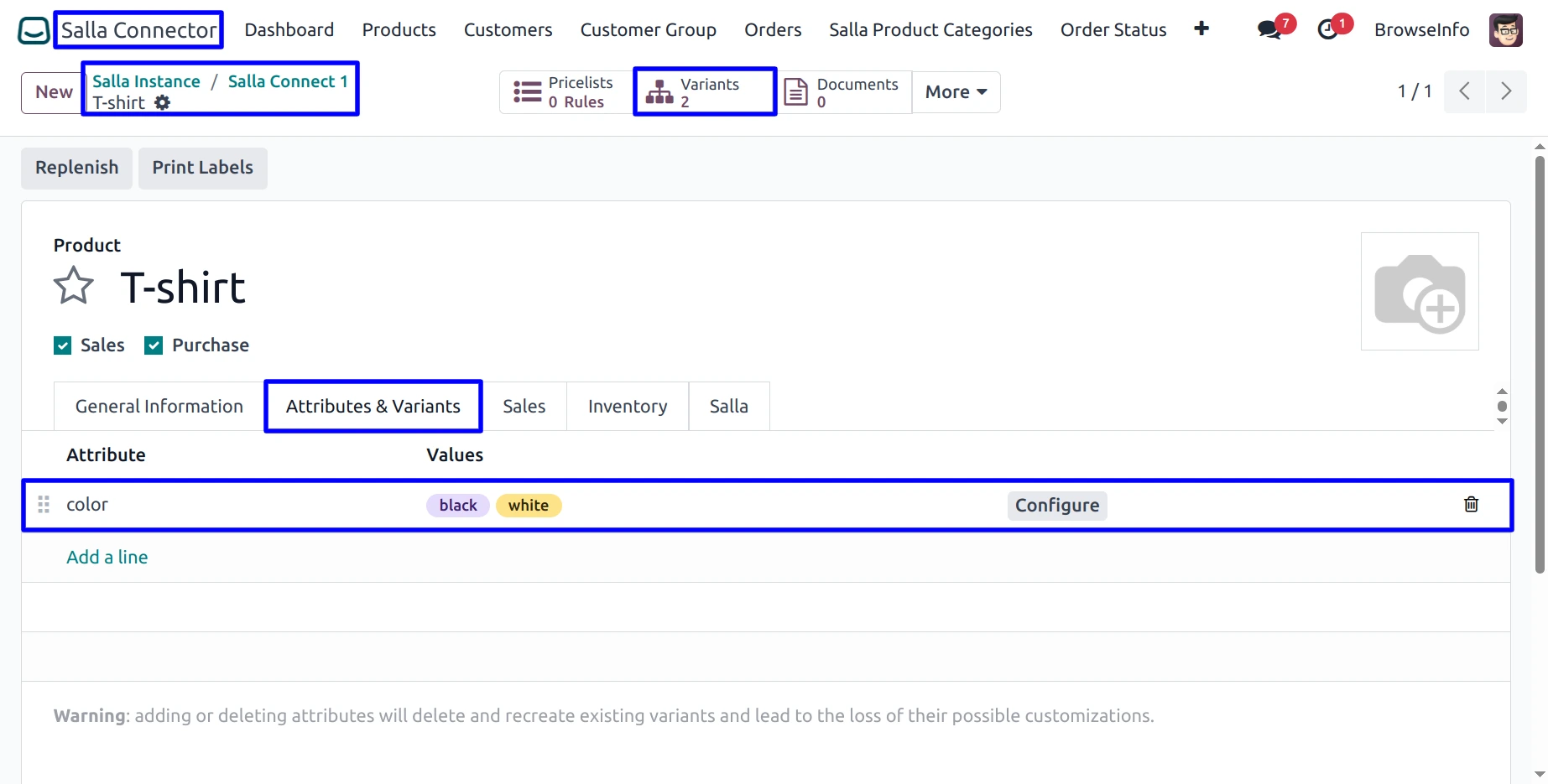The width and height of the screenshot is (1548, 784).
Task: Toggle the Purchase checkbox
Action: point(154,345)
